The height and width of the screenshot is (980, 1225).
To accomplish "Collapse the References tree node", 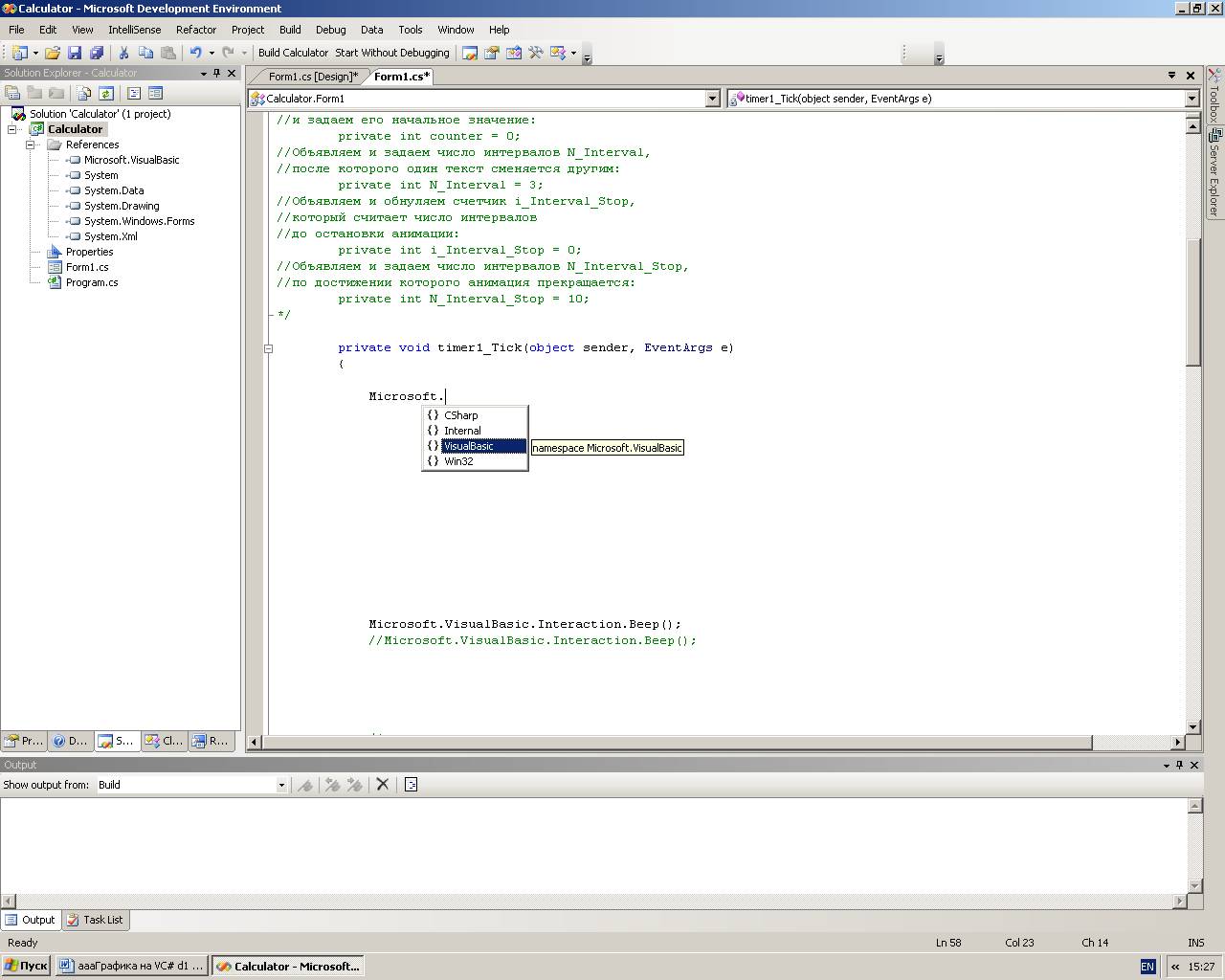I will (x=31, y=145).
